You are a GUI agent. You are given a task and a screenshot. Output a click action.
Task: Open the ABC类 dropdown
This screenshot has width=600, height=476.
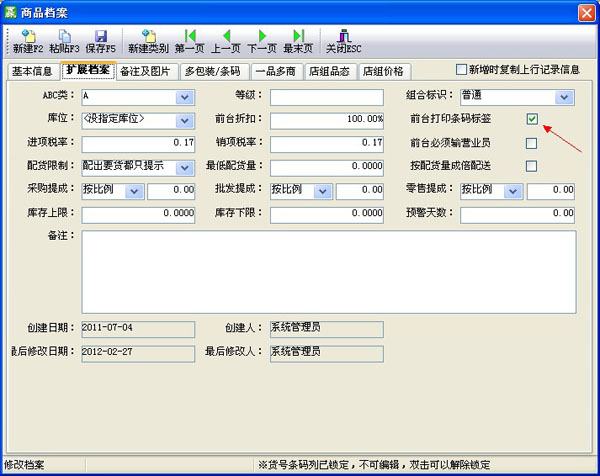click(184, 98)
